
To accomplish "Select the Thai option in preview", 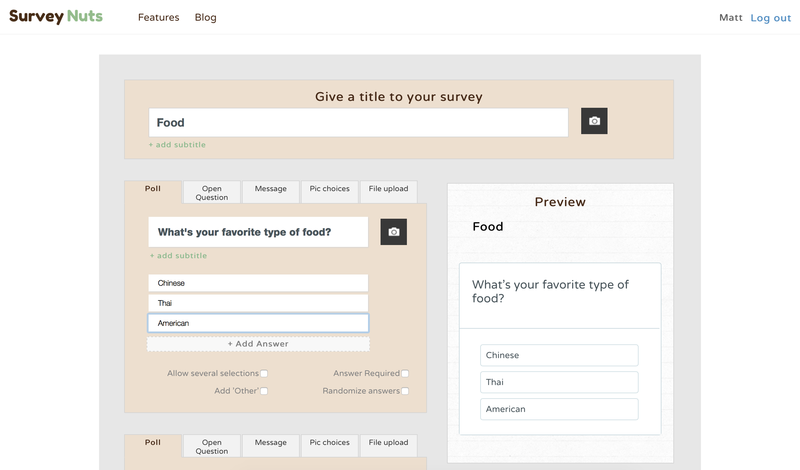I will point(558,382).
